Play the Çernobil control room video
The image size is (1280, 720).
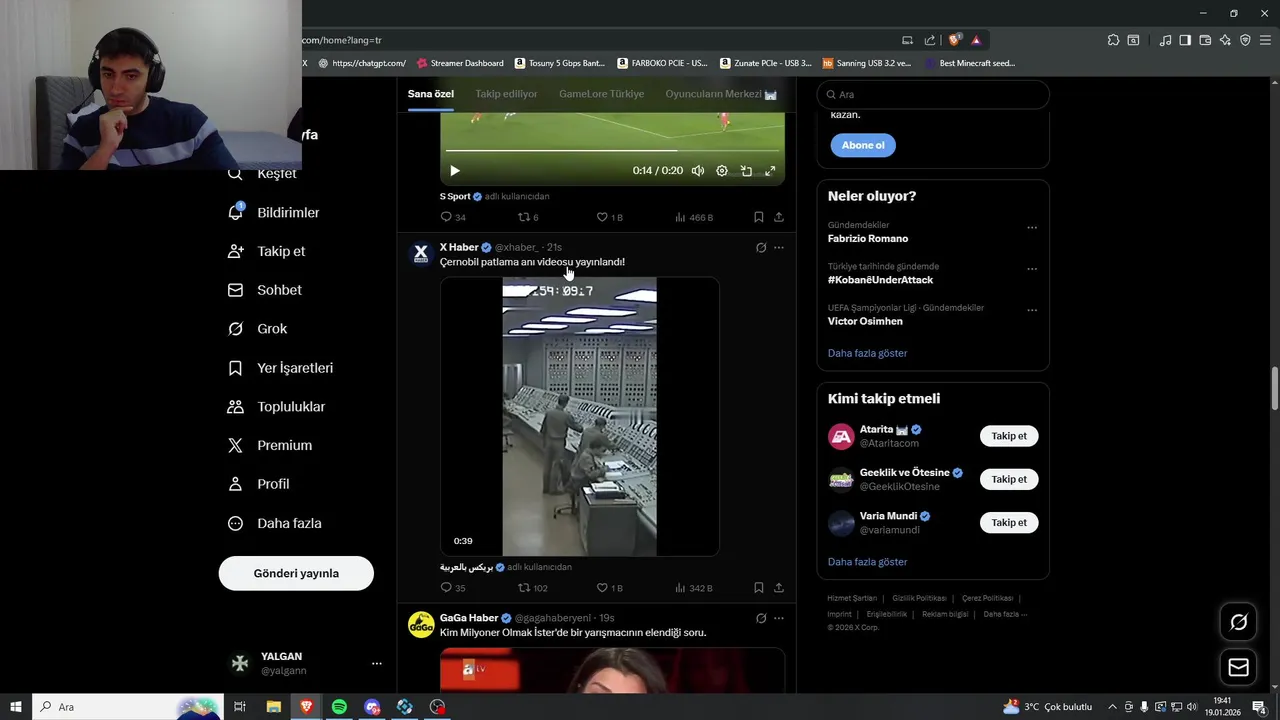pos(579,416)
